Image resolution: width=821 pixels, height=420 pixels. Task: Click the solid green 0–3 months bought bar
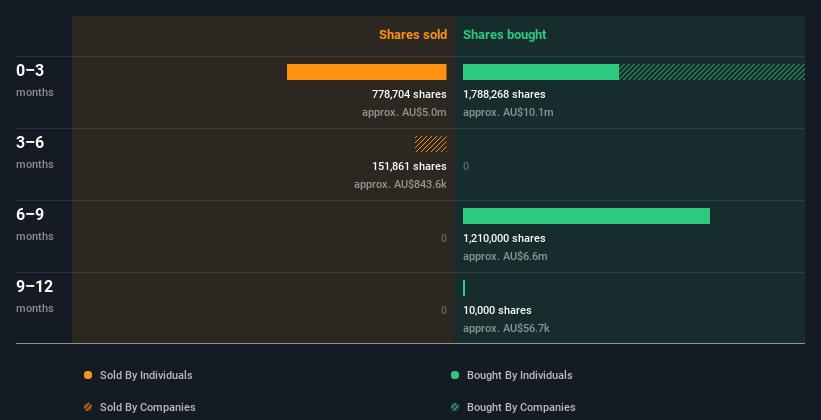(541, 72)
